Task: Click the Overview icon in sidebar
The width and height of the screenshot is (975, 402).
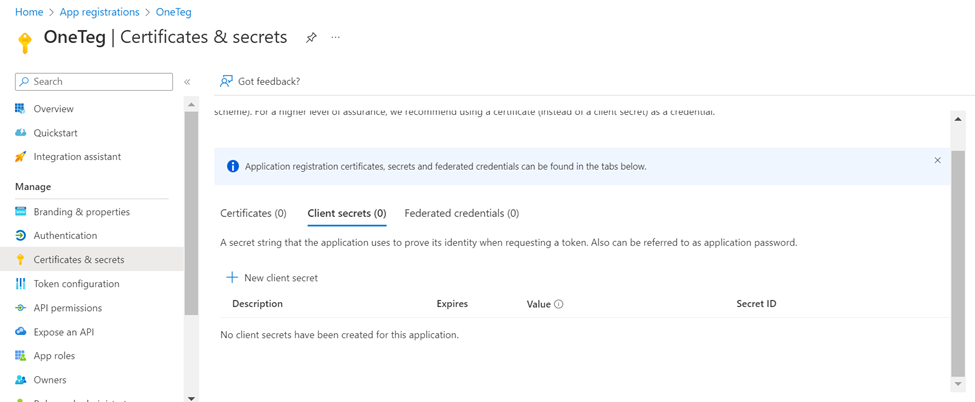Action: point(20,108)
